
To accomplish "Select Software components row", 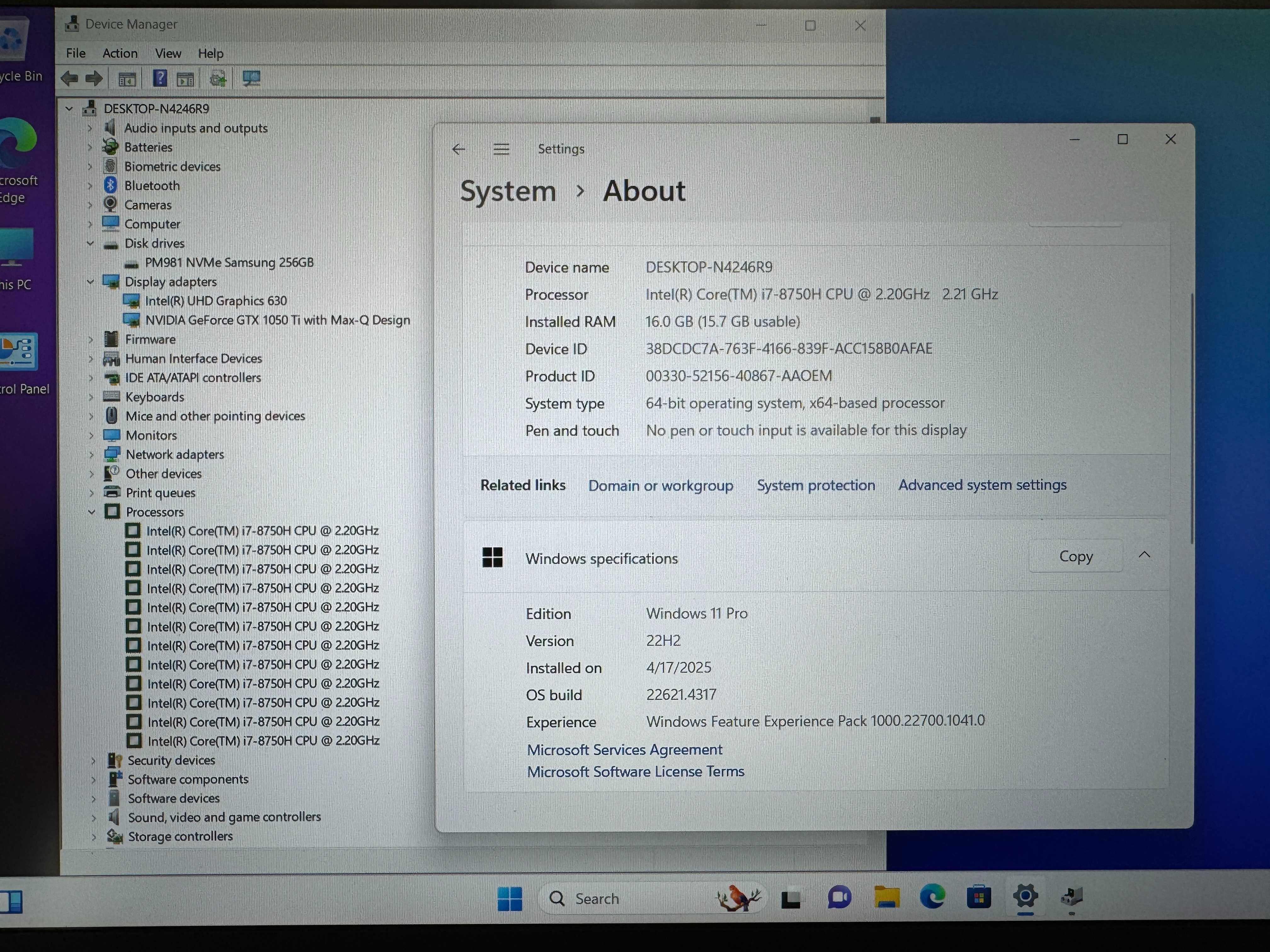I will pos(188,779).
